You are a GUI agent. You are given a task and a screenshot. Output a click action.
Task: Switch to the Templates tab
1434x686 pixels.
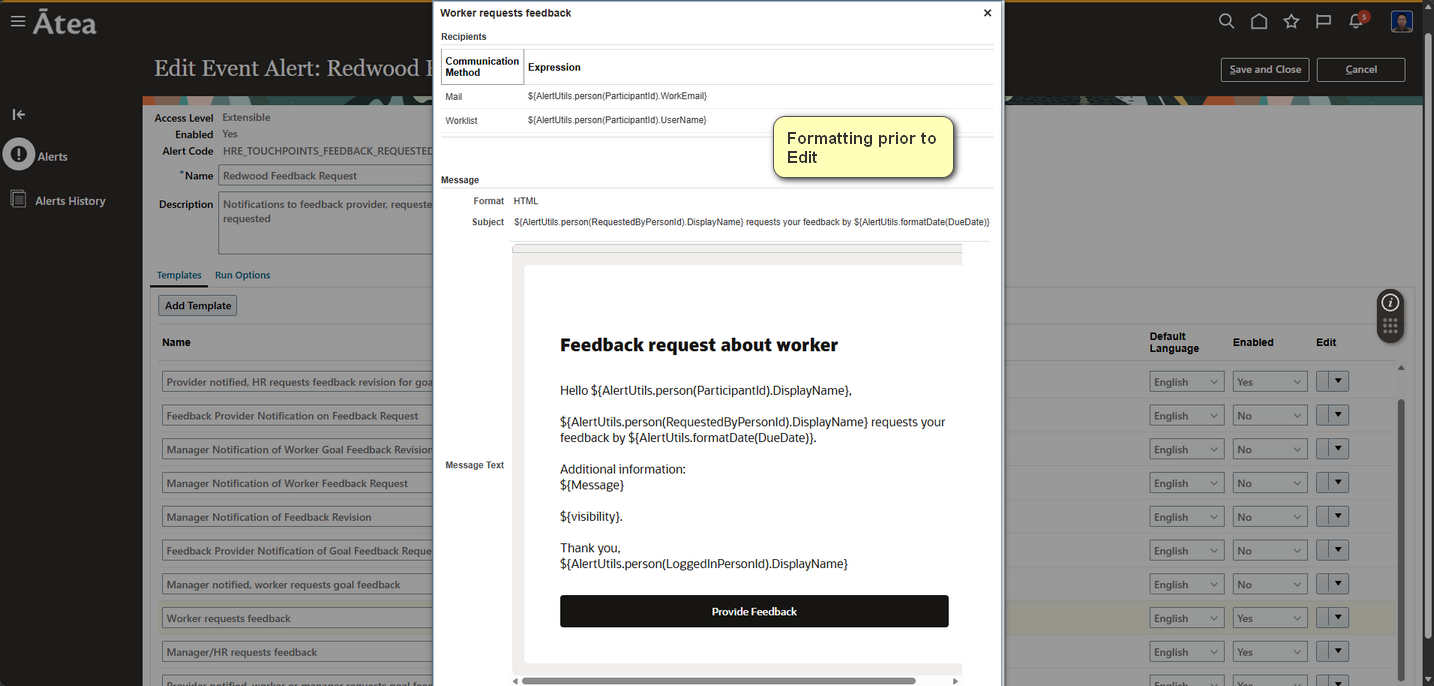click(x=179, y=275)
